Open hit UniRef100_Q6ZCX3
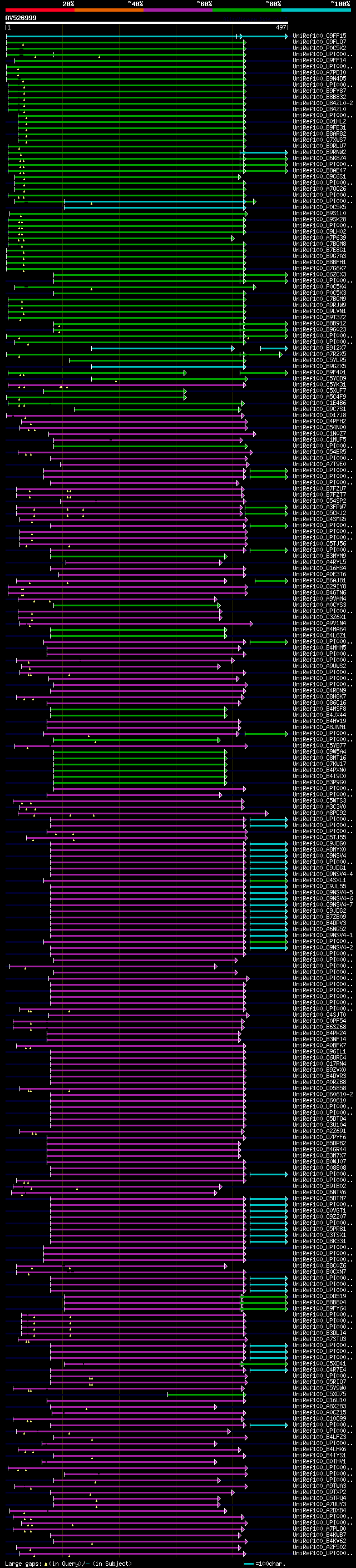The width and height of the screenshot is (356, 1568). click(319, 275)
